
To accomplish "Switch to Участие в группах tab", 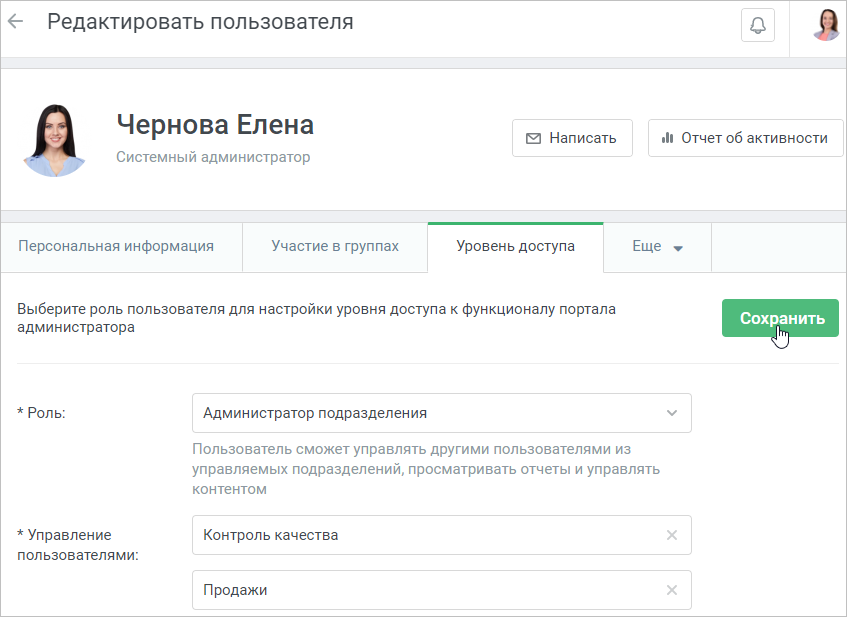I will 335,247.
